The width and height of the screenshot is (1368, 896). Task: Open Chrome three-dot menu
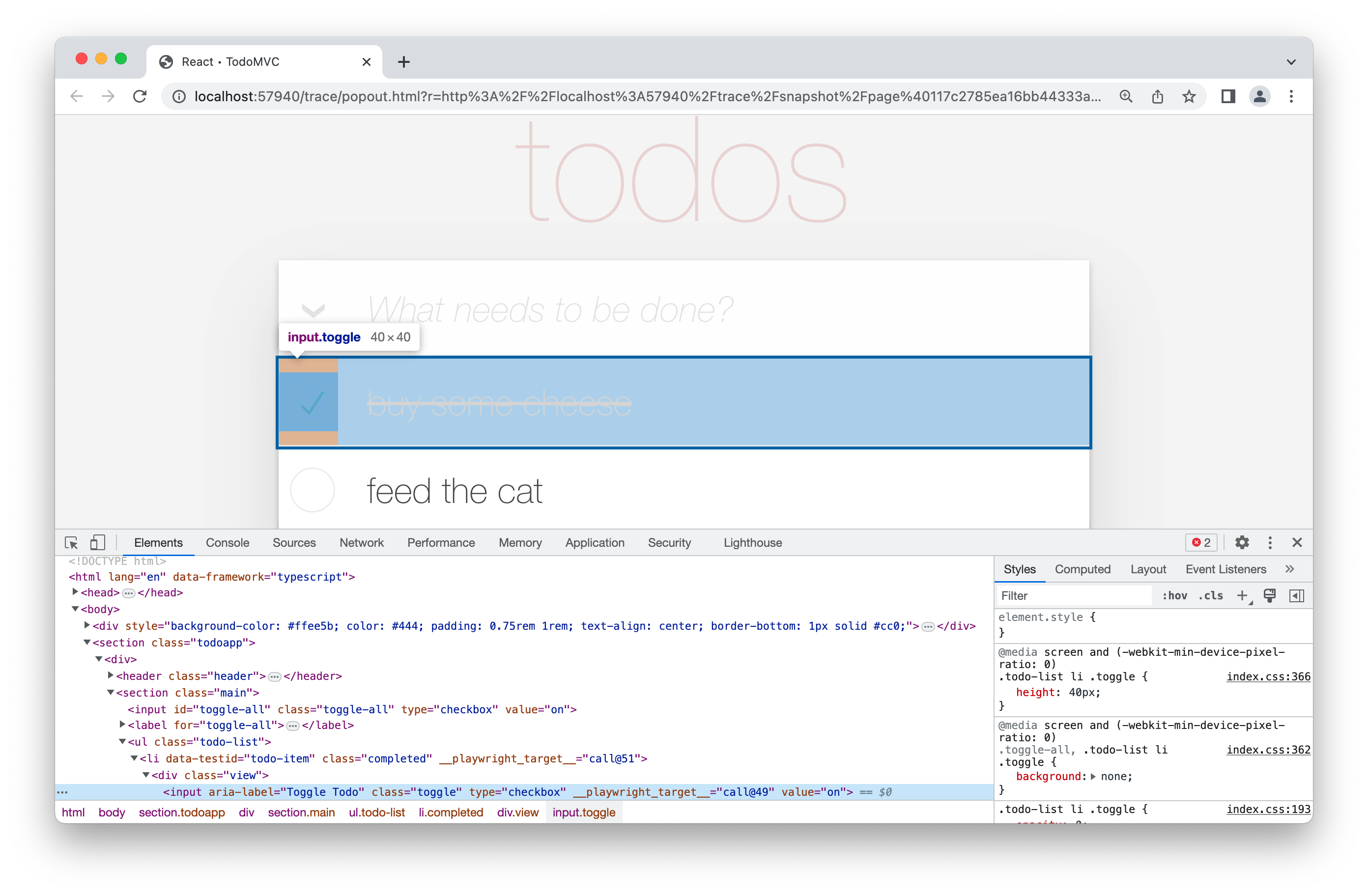tap(1291, 97)
